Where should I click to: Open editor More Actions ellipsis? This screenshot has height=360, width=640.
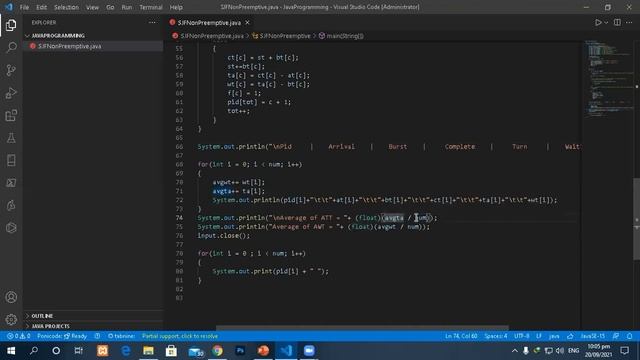[x=629, y=22]
